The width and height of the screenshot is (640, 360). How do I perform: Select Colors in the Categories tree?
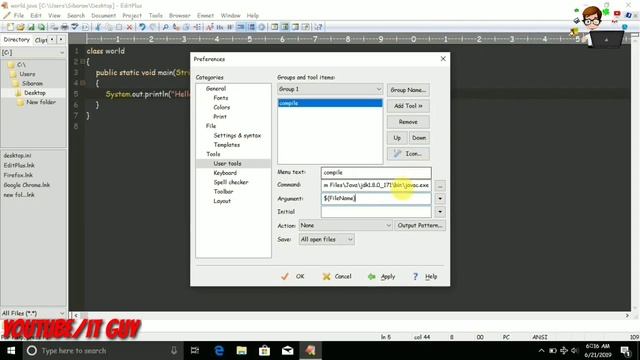222,107
